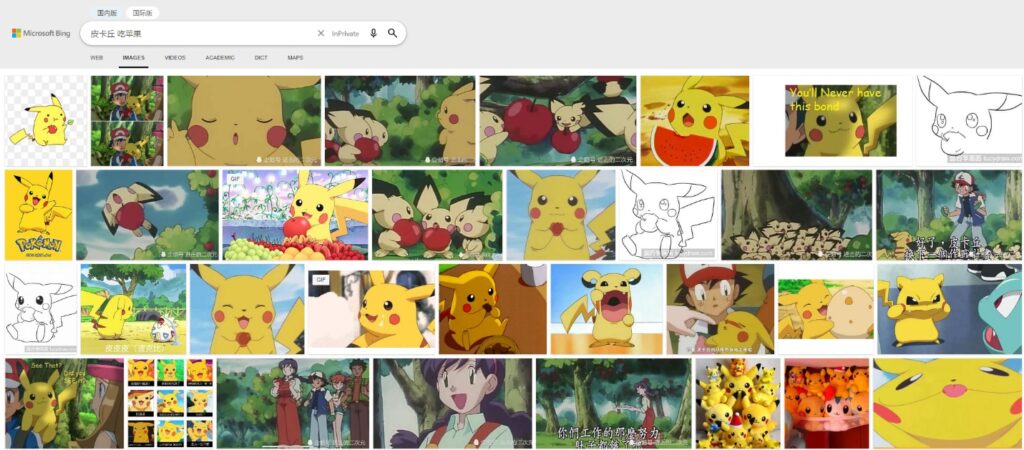Go to the VIDEOS tab

[175, 58]
